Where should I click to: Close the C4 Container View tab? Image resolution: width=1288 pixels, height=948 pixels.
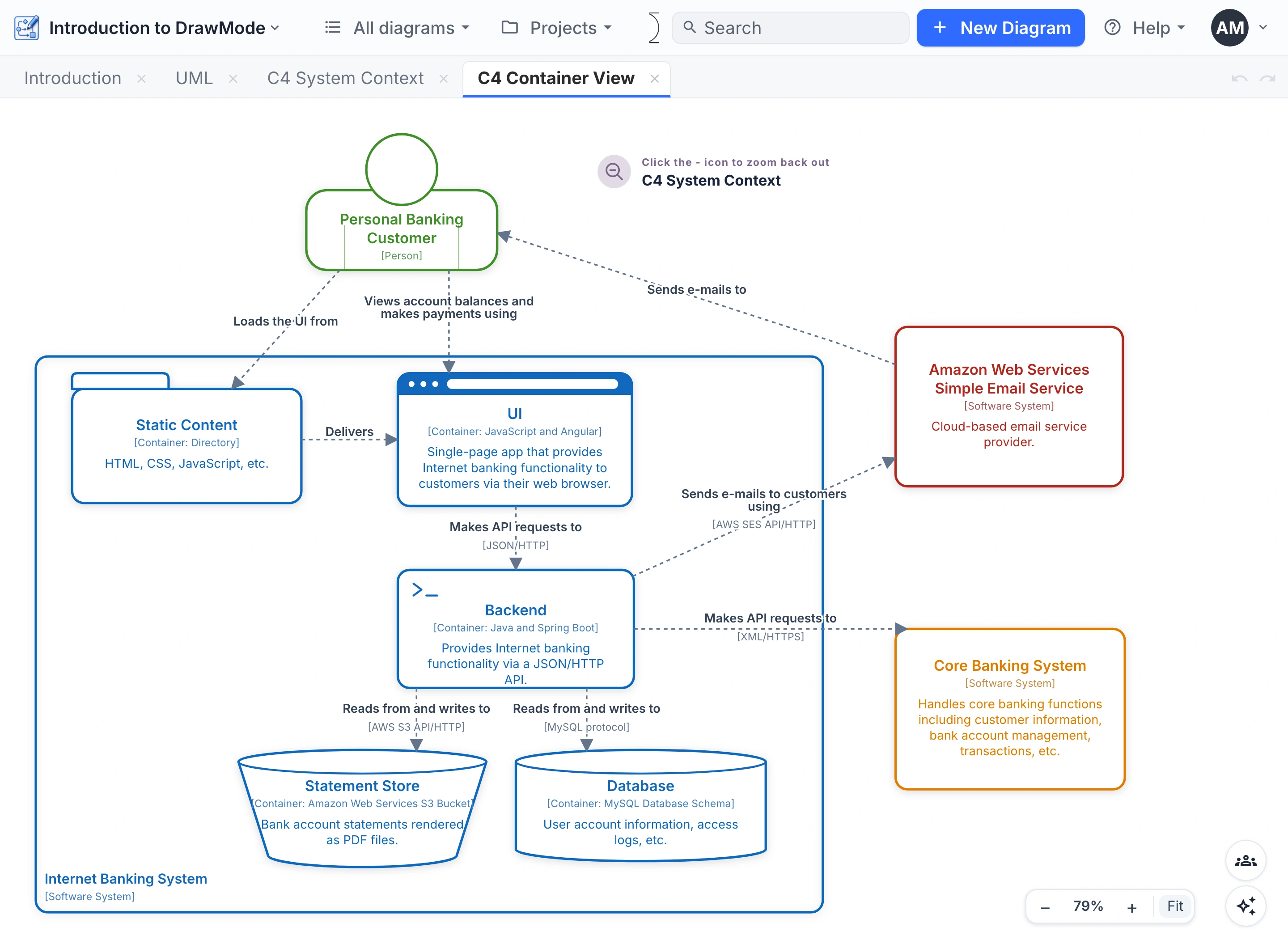(654, 79)
